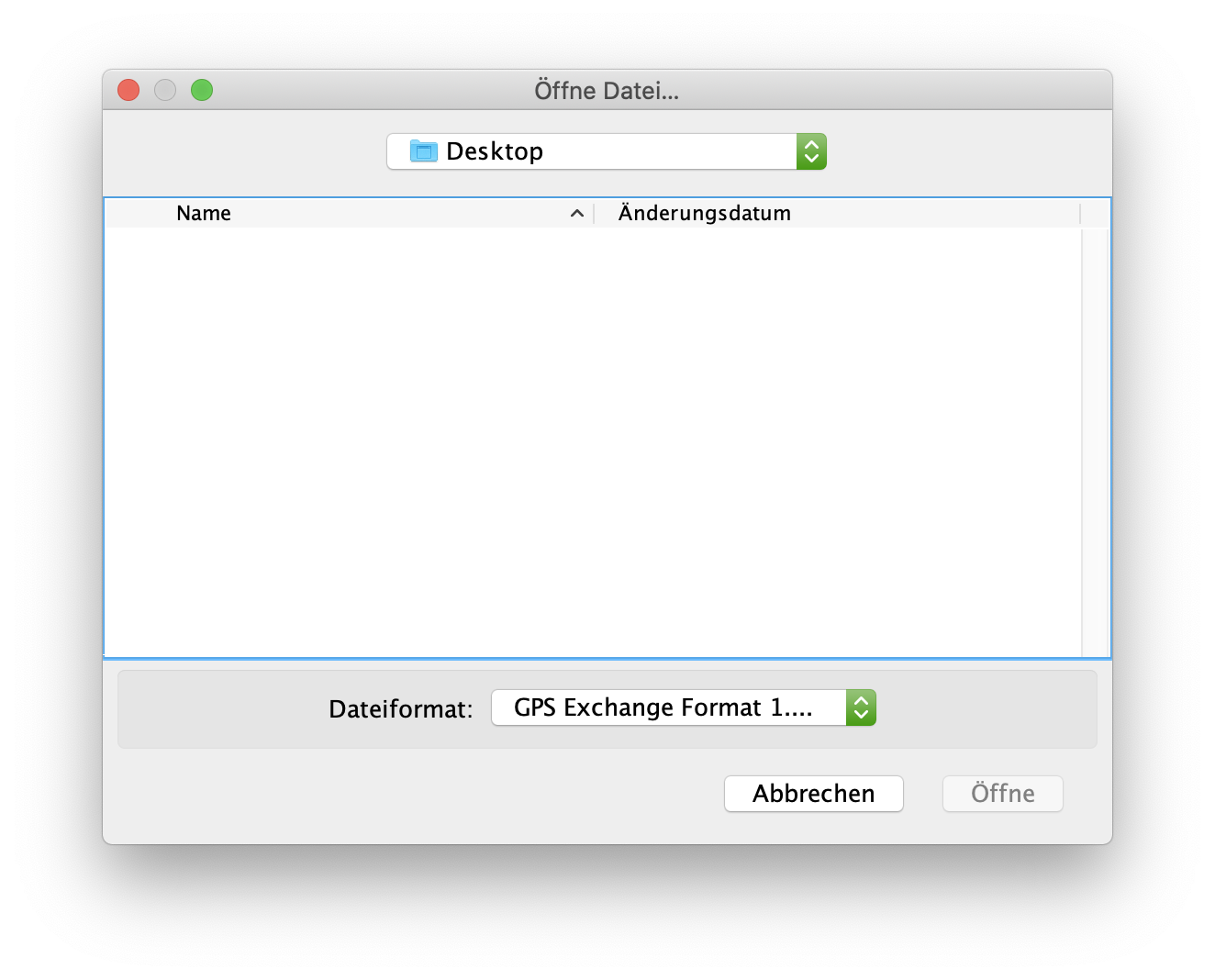
Task: Close the Öffne Datei dialog with the red button
Action: coord(128,90)
